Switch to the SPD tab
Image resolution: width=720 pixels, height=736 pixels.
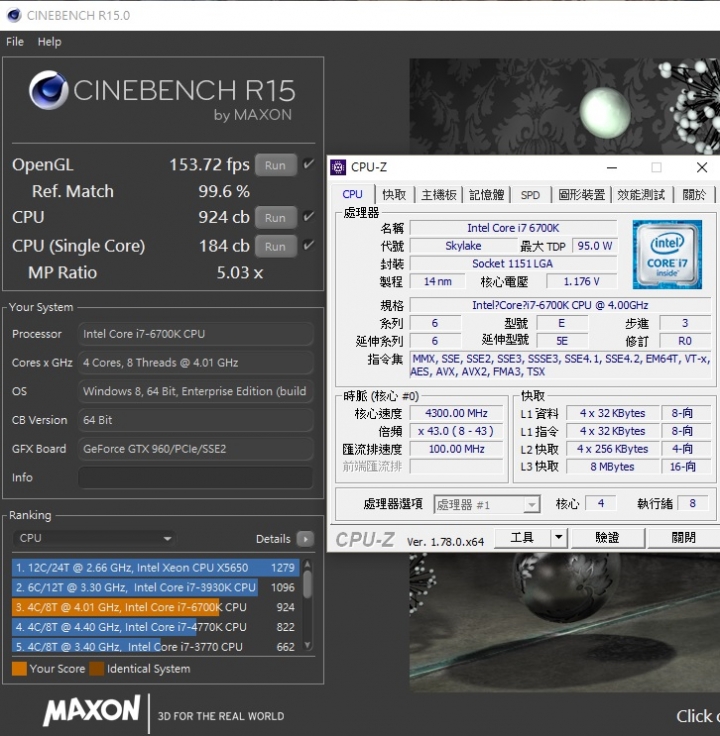pyautogui.click(x=530, y=195)
